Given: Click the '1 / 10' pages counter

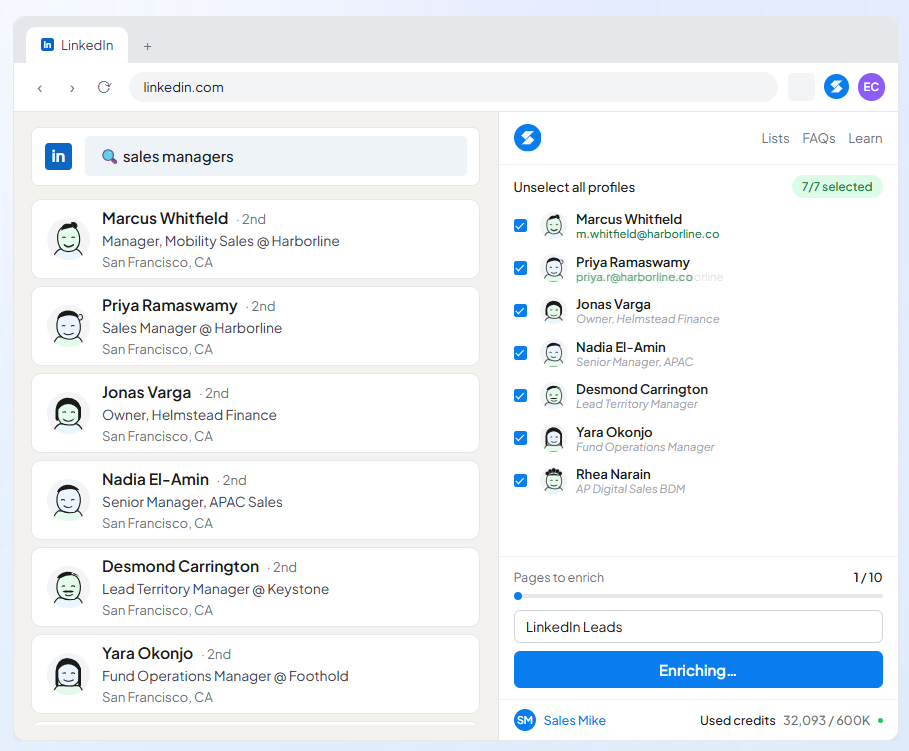Looking at the screenshot, I should pos(867,578).
